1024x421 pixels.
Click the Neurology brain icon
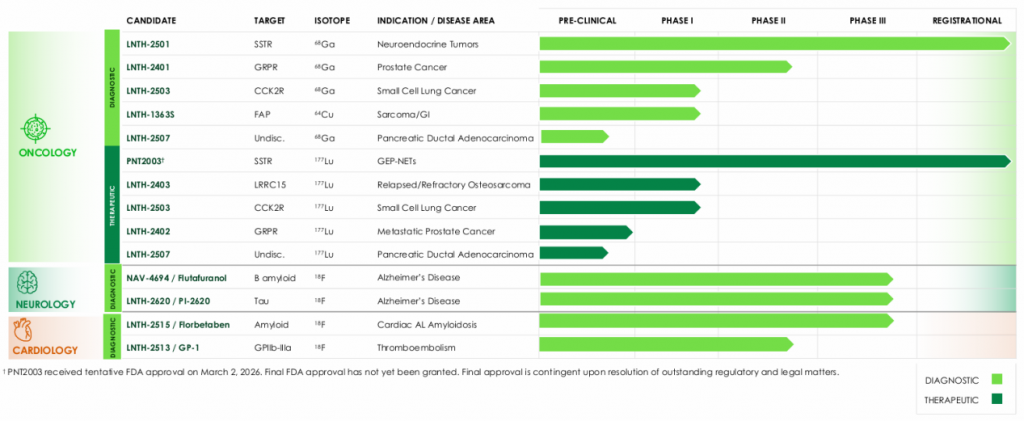[x=28, y=283]
